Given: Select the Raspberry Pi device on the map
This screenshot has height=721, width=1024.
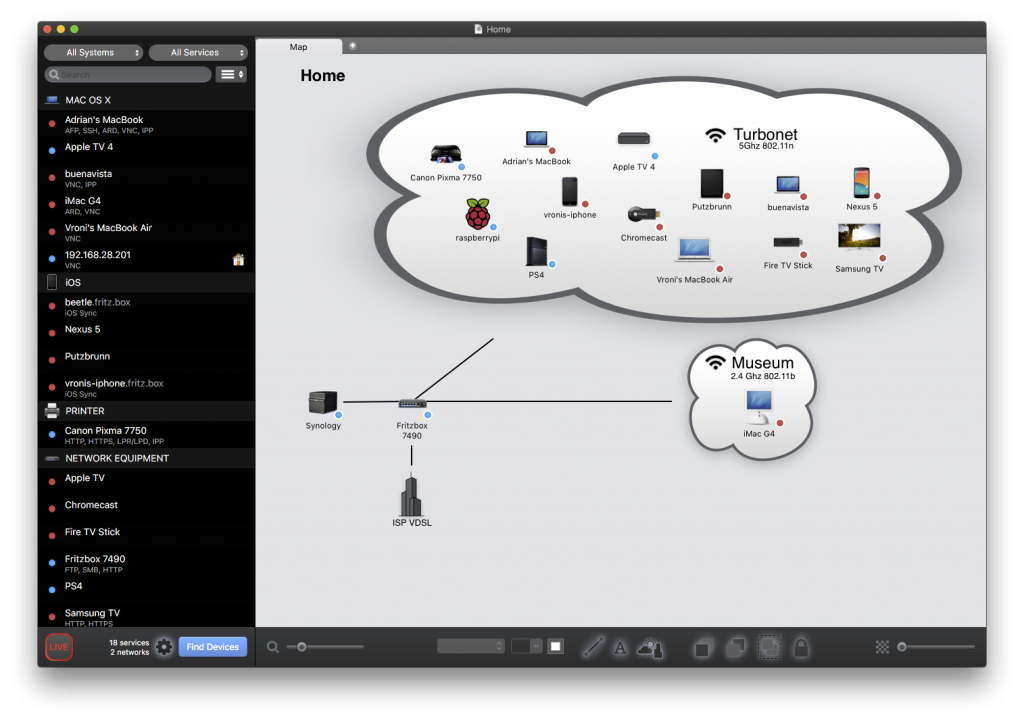Looking at the screenshot, I should tap(477, 212).
